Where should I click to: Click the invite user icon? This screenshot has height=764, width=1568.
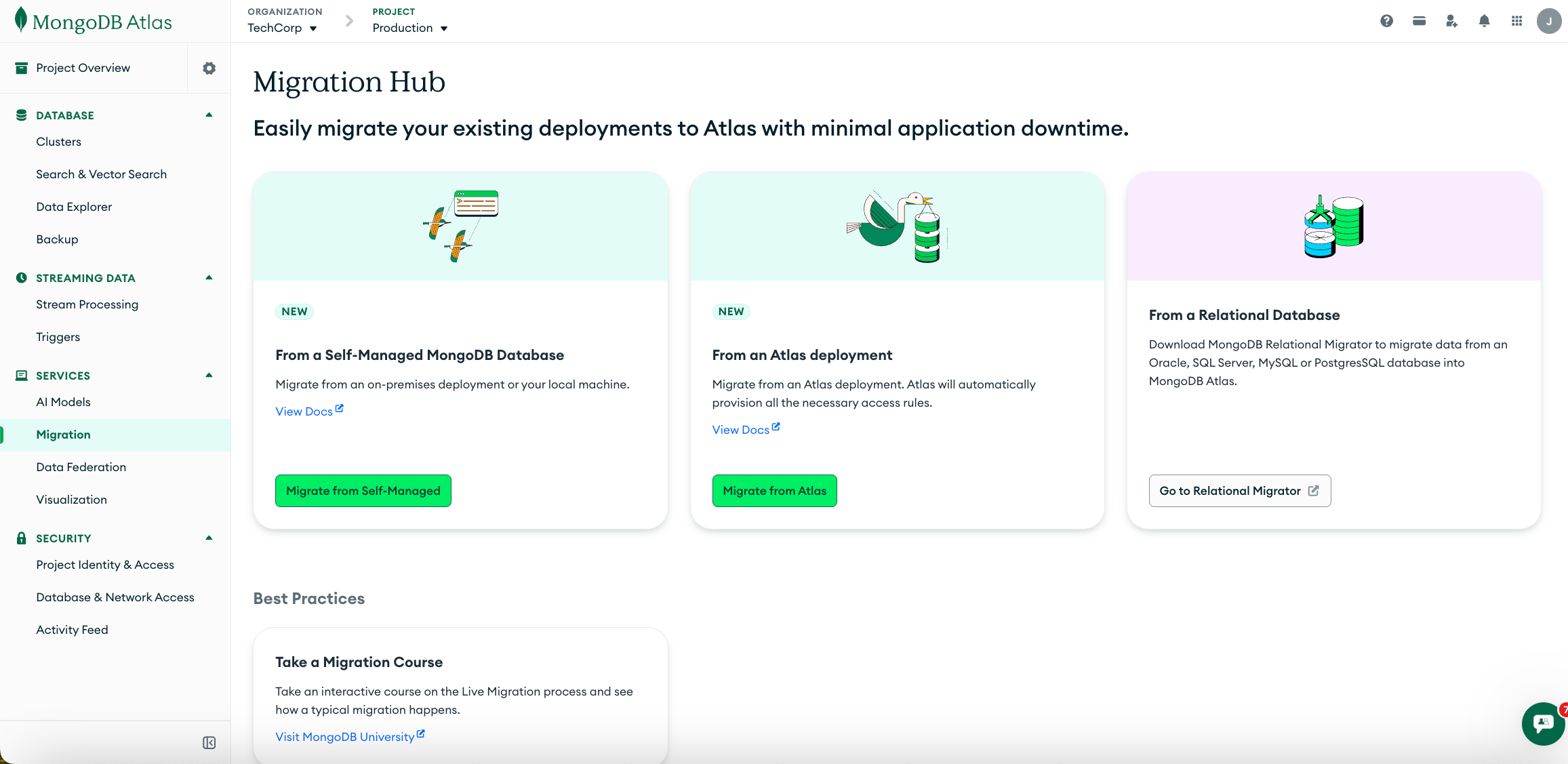[1451, 21]
